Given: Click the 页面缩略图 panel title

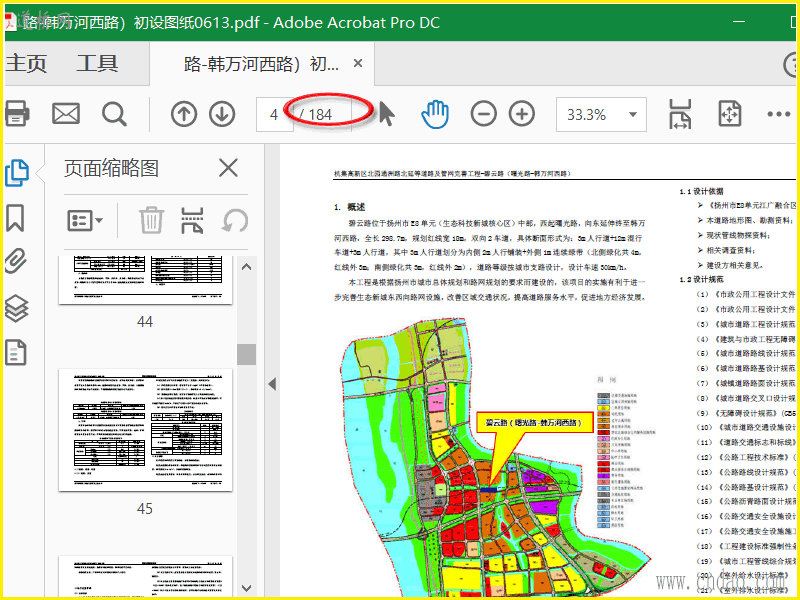Looking at the screenshot, I should pos(111,168).
